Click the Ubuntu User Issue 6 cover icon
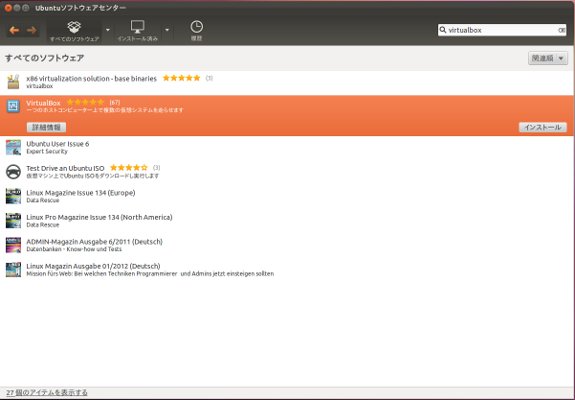 [x=13, y=147]
